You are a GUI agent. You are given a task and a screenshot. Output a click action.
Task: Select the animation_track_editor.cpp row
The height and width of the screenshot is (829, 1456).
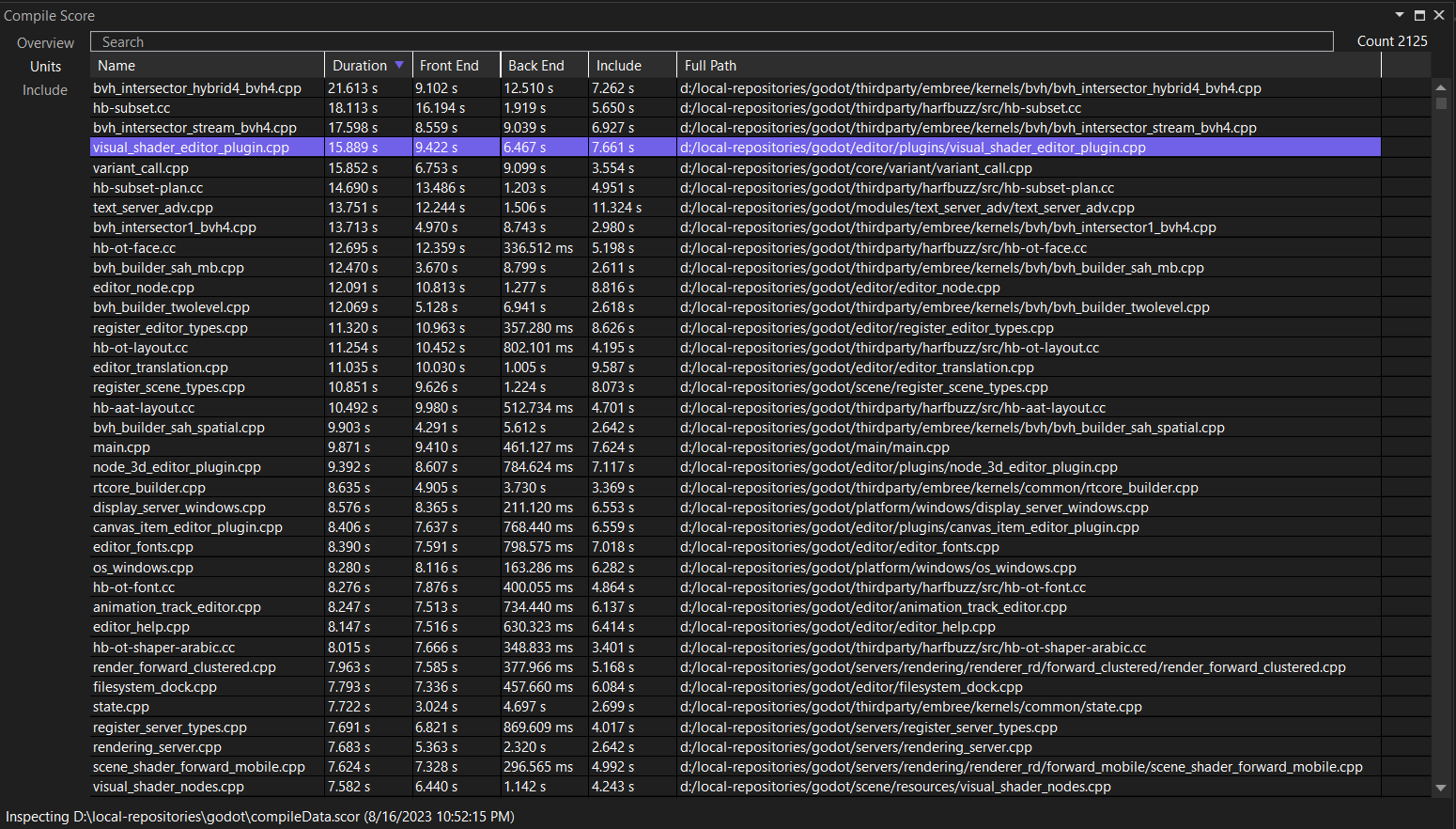[736, 607]
